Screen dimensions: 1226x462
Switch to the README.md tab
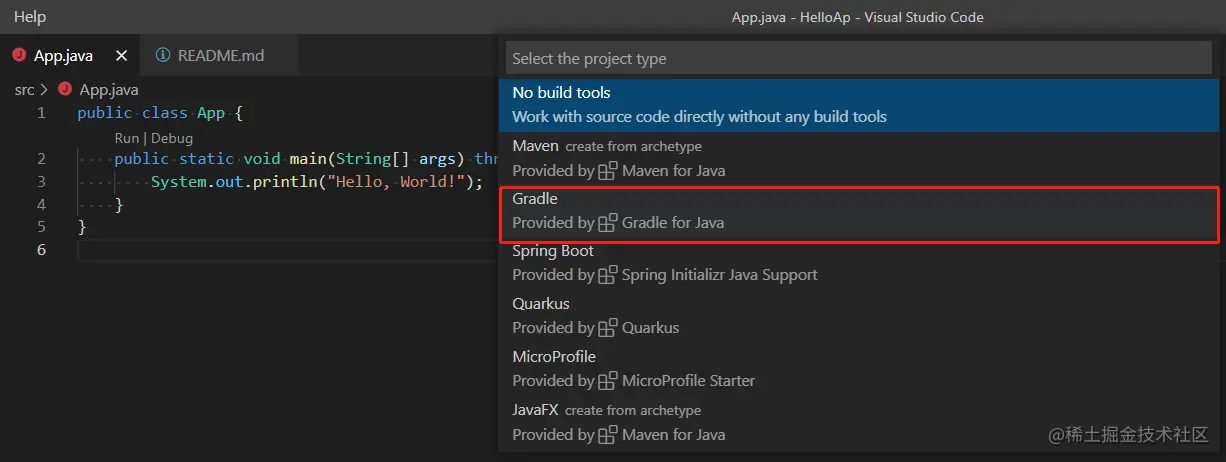(220, 56)
